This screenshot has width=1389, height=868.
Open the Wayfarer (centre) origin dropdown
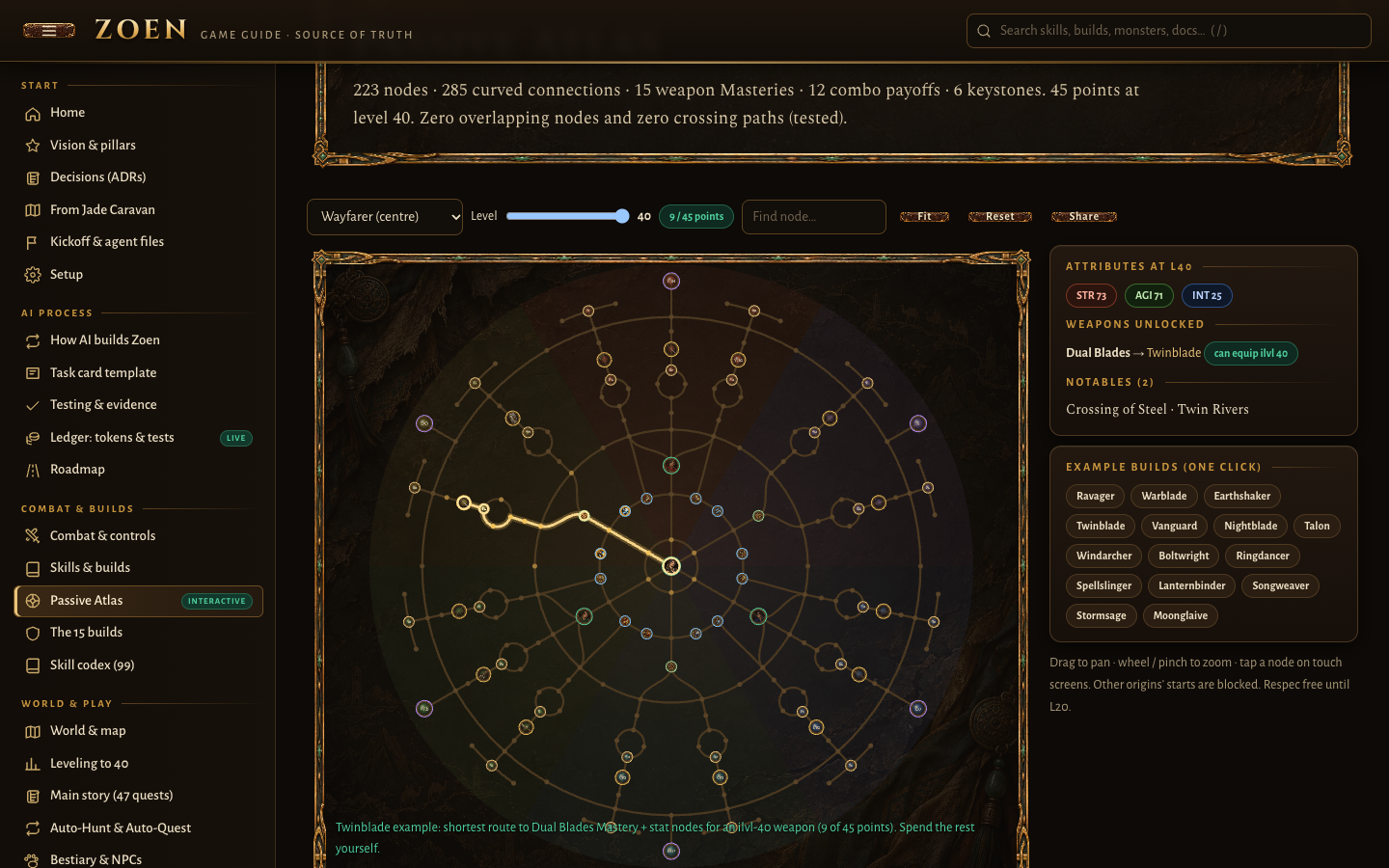(385, 217)
